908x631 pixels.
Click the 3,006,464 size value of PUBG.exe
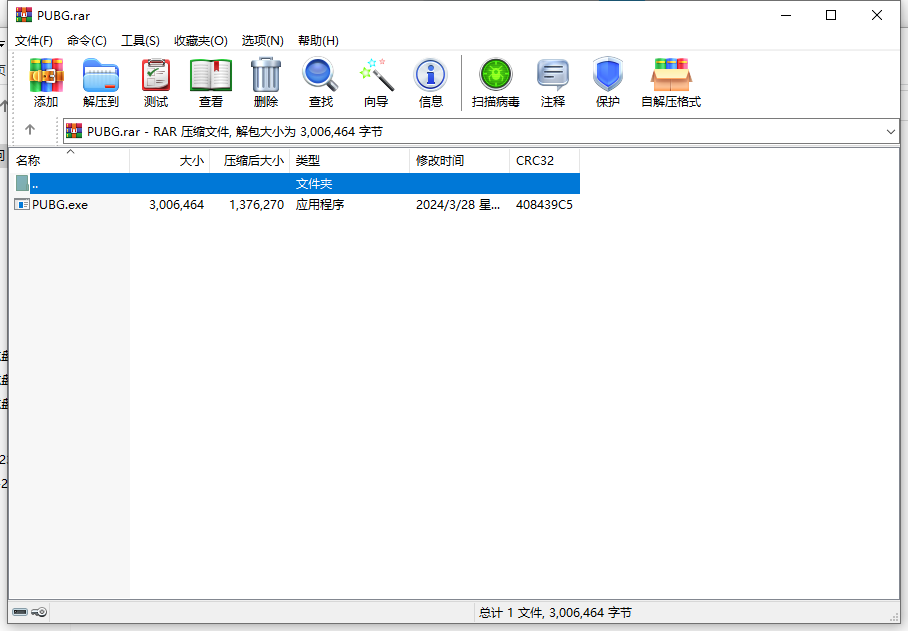pos(177,205)
